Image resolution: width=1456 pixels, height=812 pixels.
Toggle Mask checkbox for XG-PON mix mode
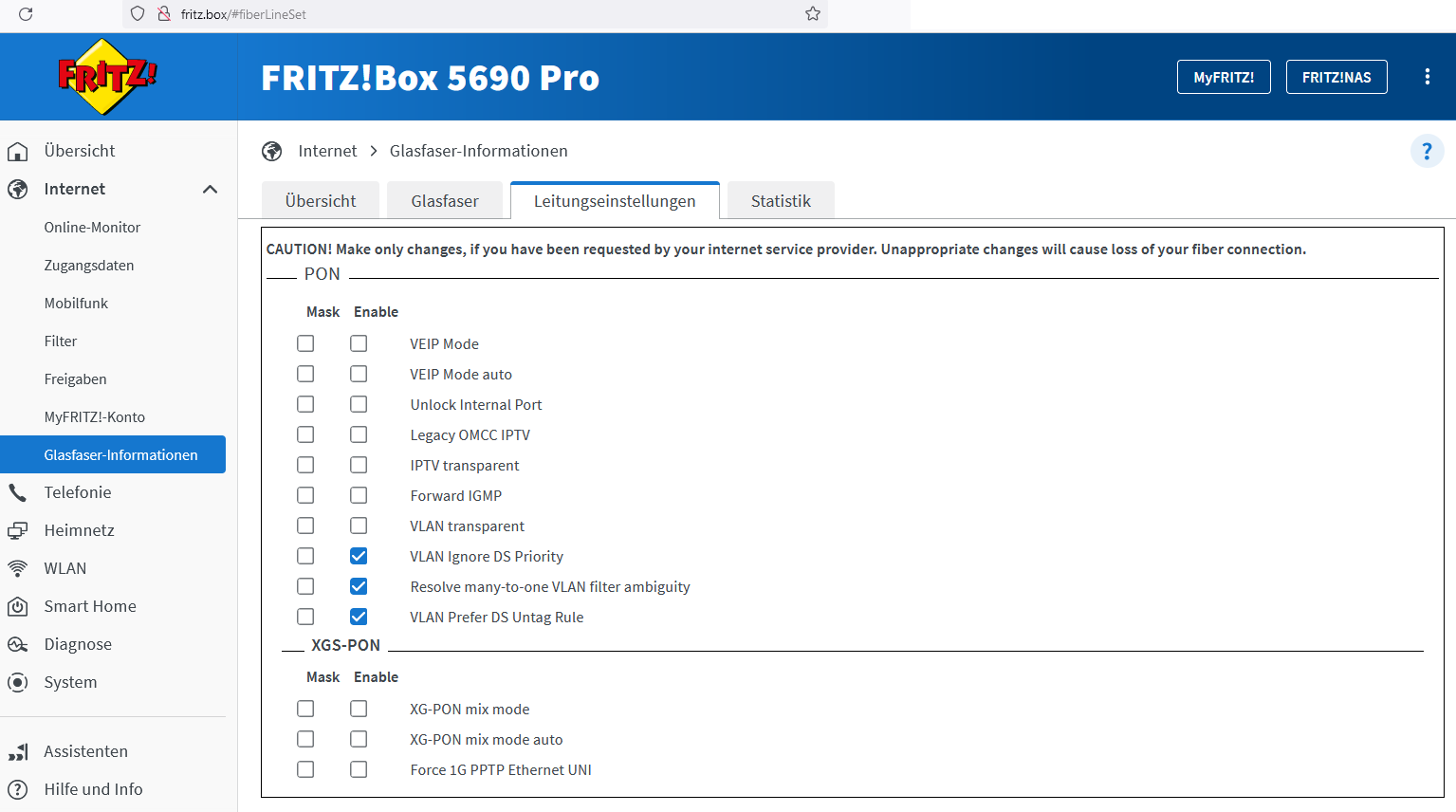[x=305, y=709]
